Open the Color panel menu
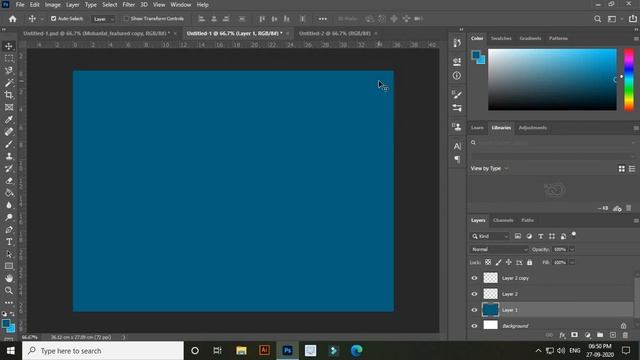The height and width of the screenshot is (360, 640). (x=636, y=39)
